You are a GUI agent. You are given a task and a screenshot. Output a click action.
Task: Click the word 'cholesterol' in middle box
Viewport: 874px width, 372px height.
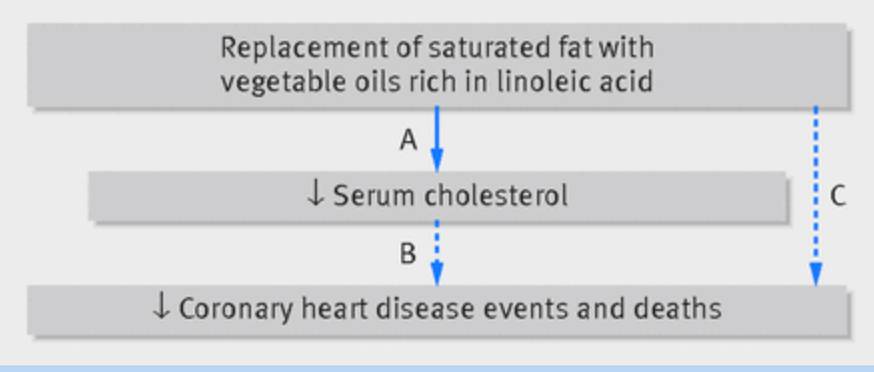pos(496,196)
